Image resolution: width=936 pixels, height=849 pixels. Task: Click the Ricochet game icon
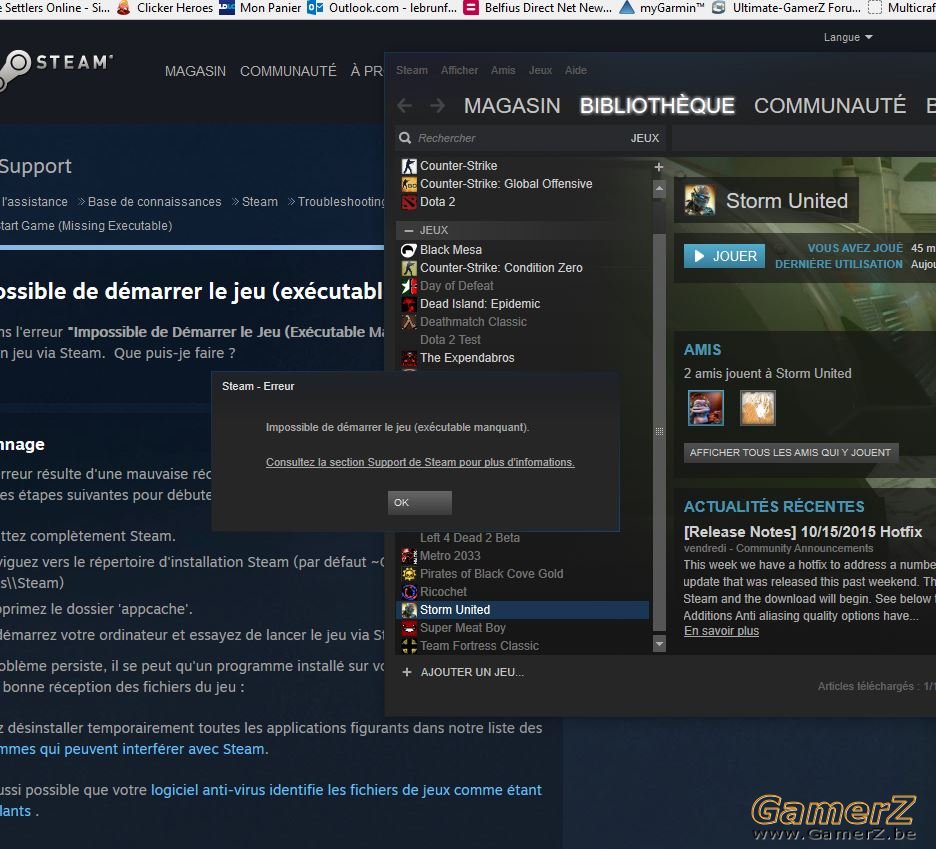[409, 592]
